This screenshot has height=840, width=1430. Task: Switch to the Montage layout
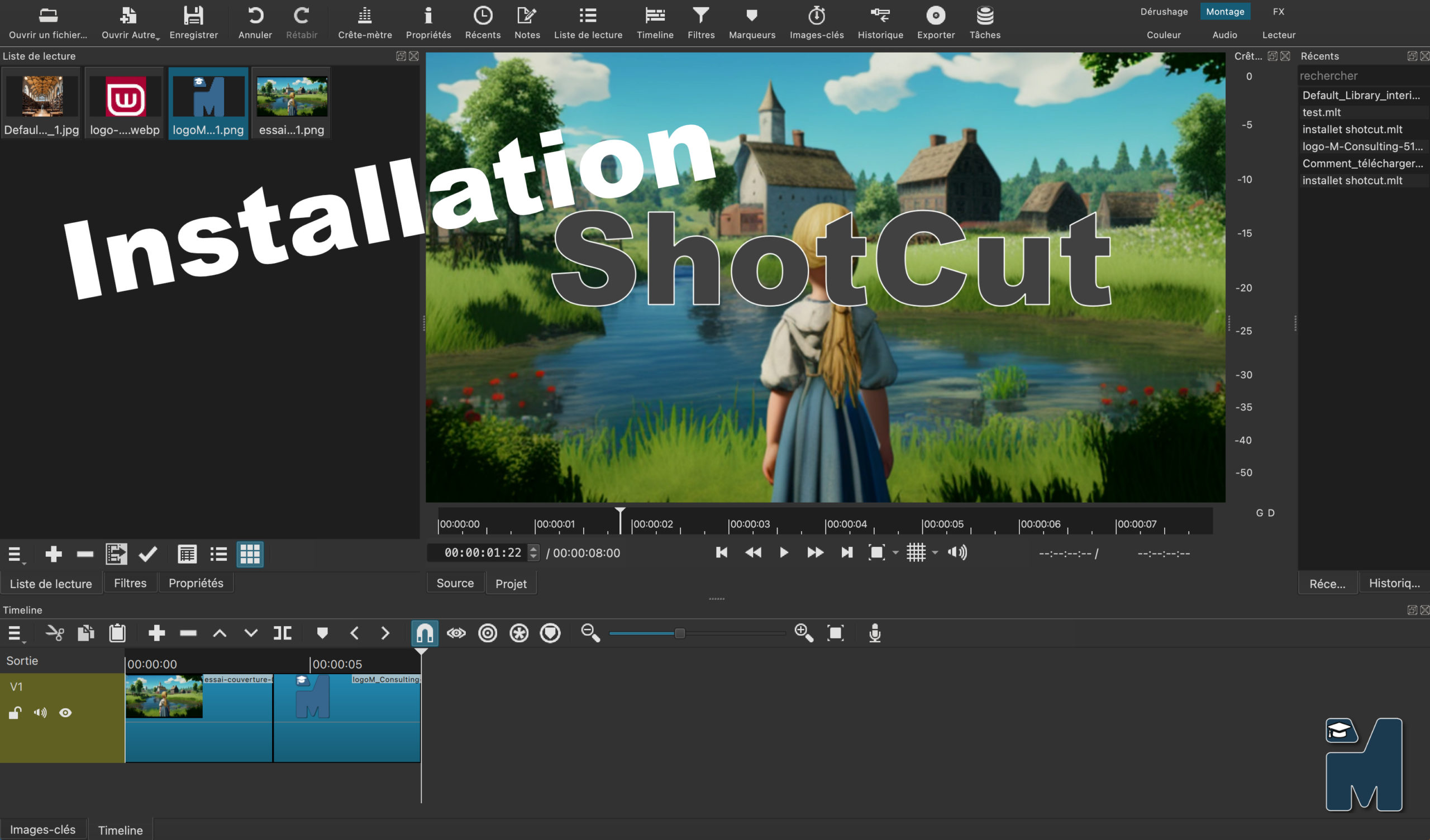click(x=1225, y=11)
